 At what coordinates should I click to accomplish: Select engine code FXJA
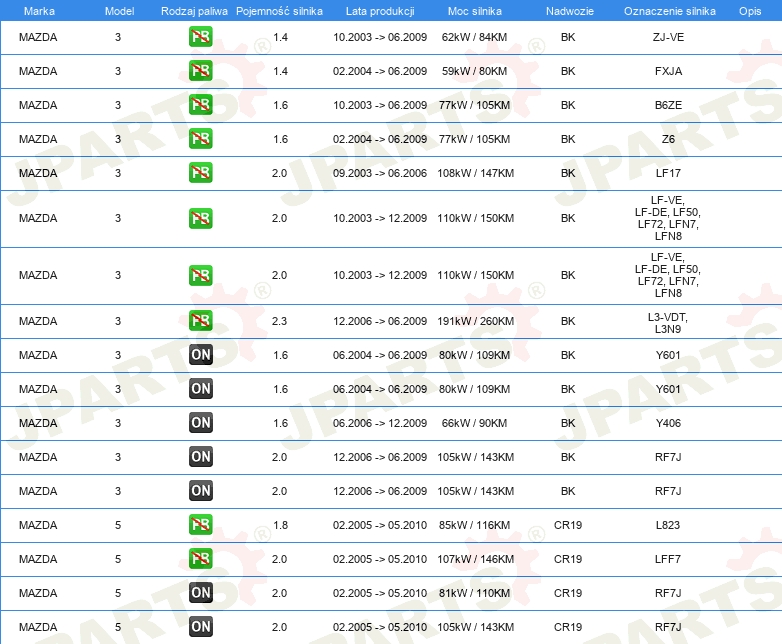[668, 71]
